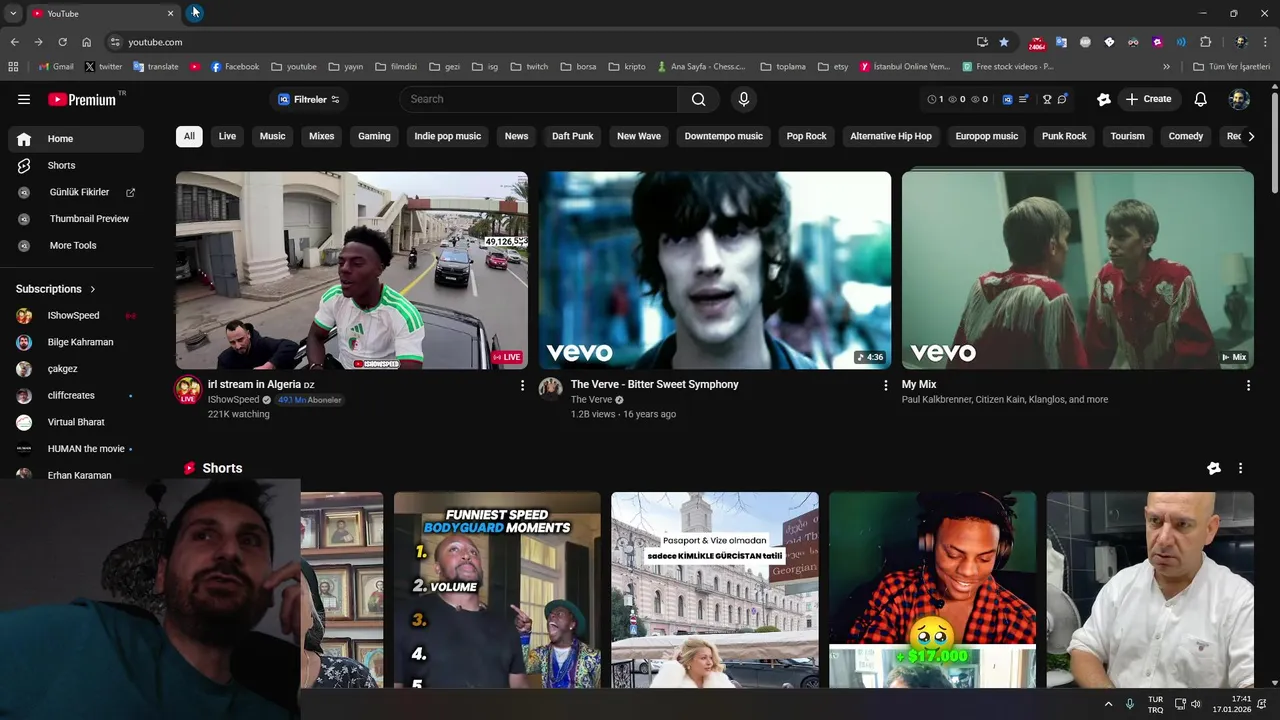This screenshot has height=720, width=1280.
Task: Click the magnifier search button
Action: pyautogui.click(x=699, y=99)
